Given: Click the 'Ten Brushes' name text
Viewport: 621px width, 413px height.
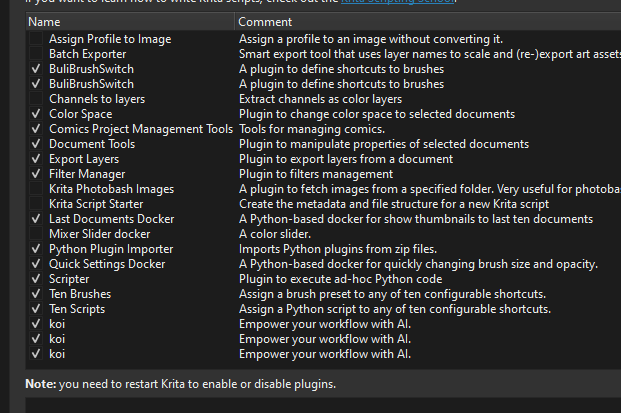Looking at the screenshot, I should point(80,294).
